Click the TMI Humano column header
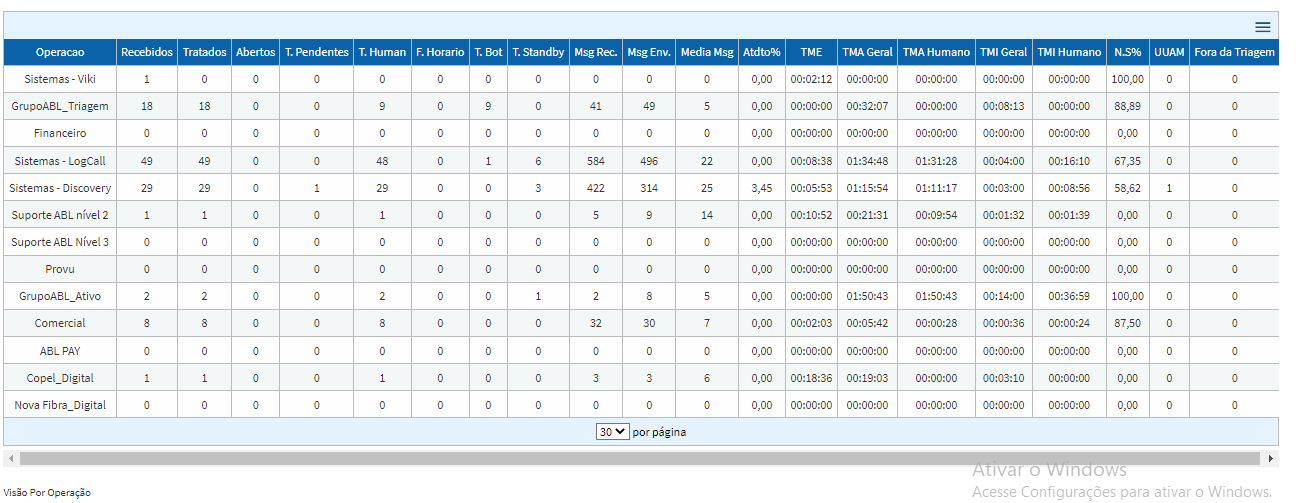The height and width of the screenshot is (503, 1298). 1068,52
